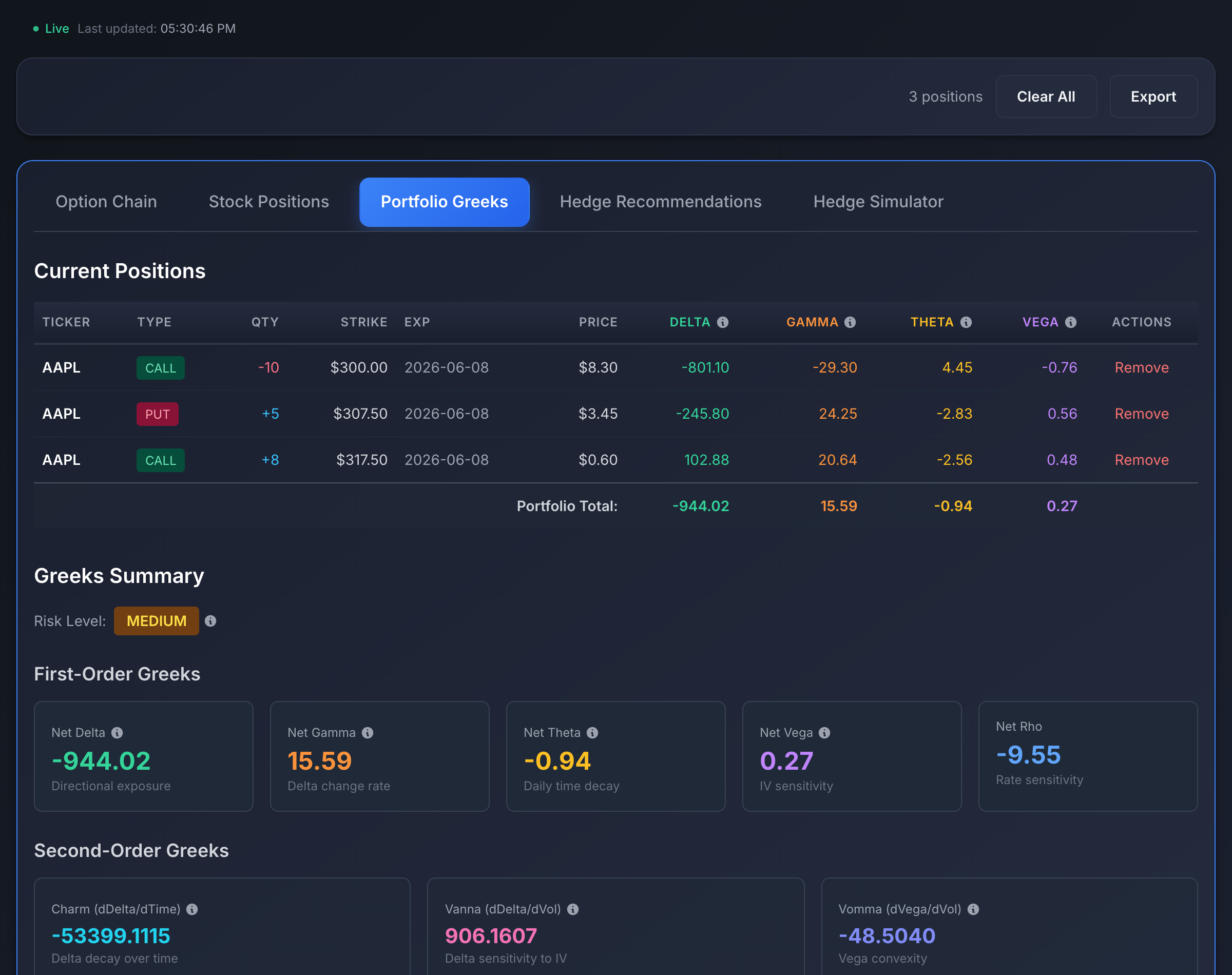The image size is (1232, 975).
Task: Click the TICKER column header
Action: tap(66, 322)
